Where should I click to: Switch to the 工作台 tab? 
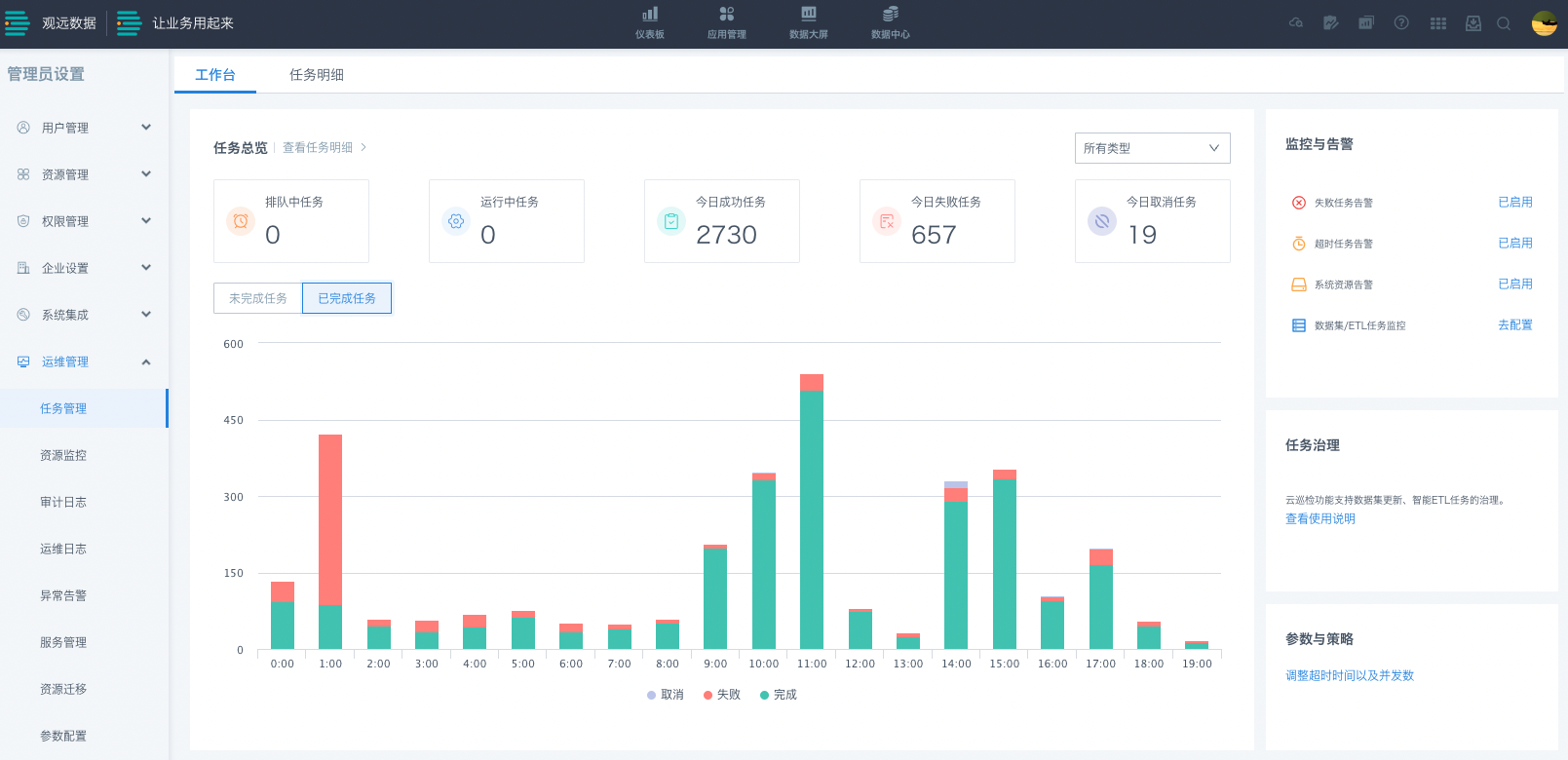pos(215,75)
